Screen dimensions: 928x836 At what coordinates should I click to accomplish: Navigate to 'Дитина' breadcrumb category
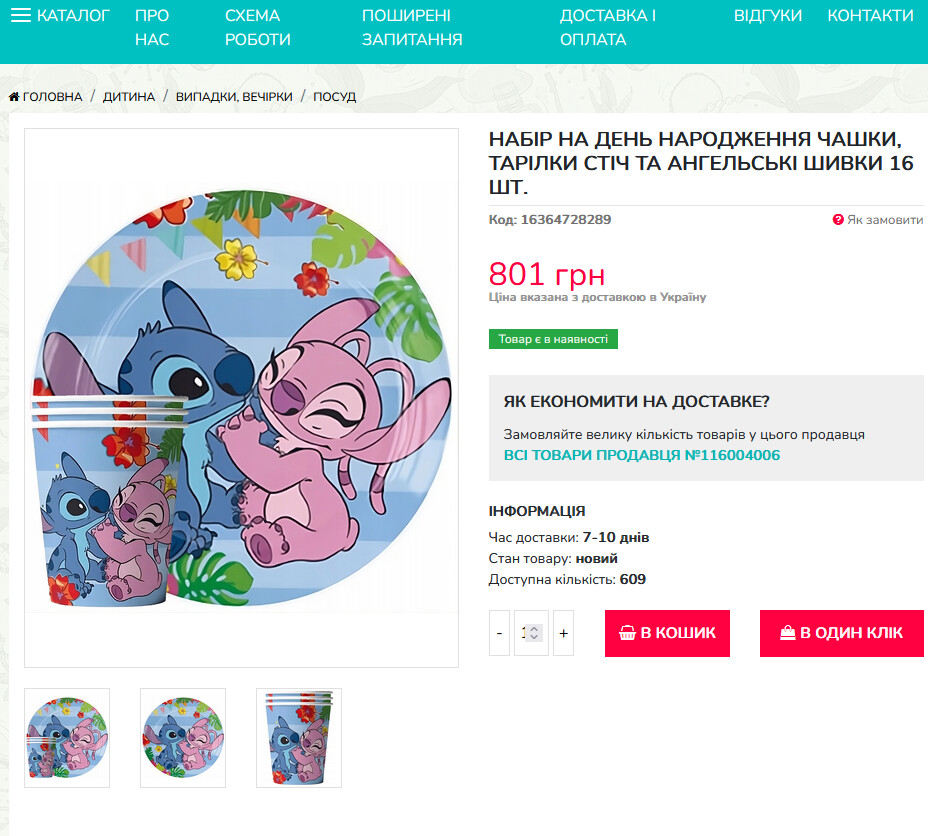(x=129, y=97)
